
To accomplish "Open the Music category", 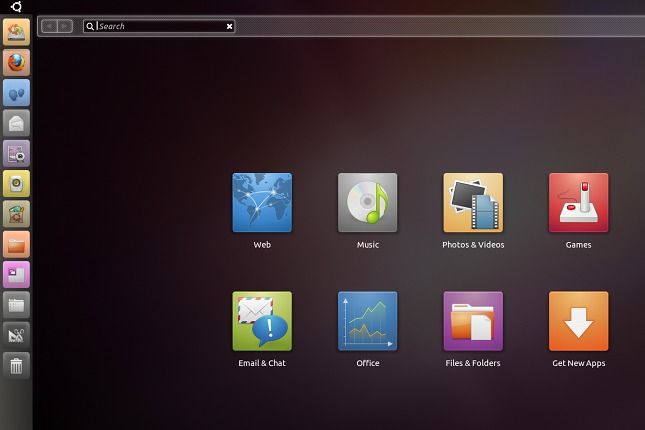I will point(367,203).
